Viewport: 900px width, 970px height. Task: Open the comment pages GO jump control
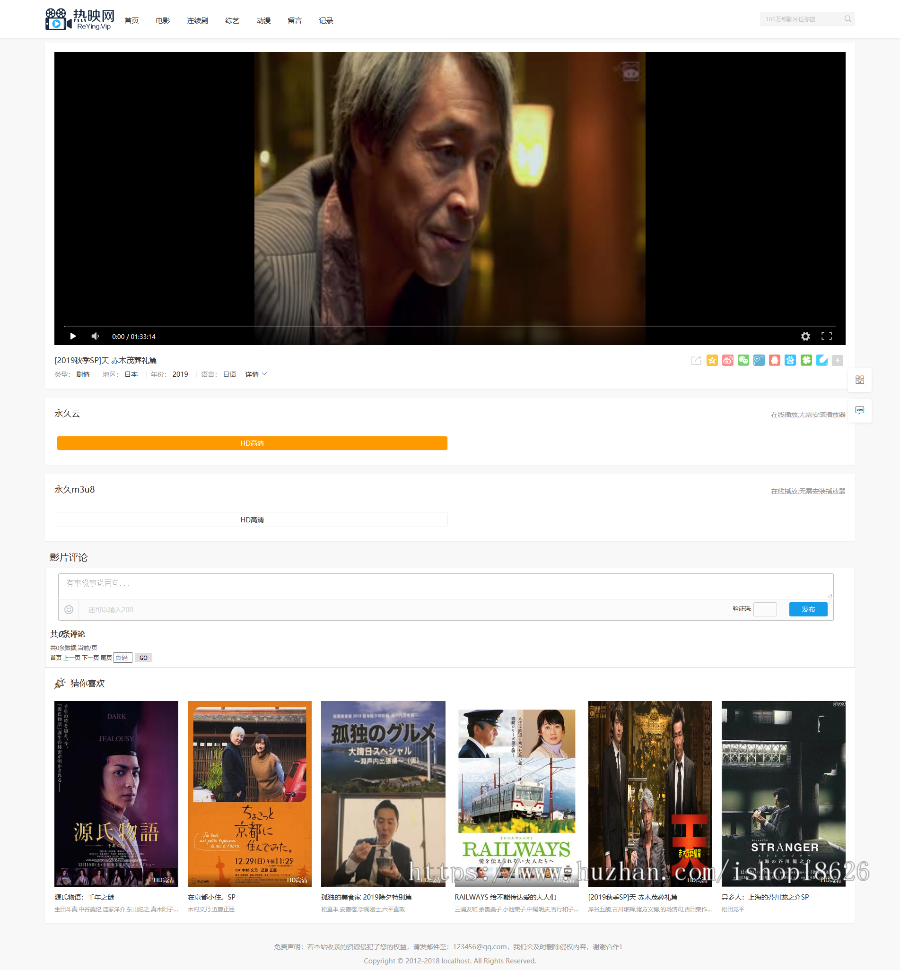click(143, 657)
